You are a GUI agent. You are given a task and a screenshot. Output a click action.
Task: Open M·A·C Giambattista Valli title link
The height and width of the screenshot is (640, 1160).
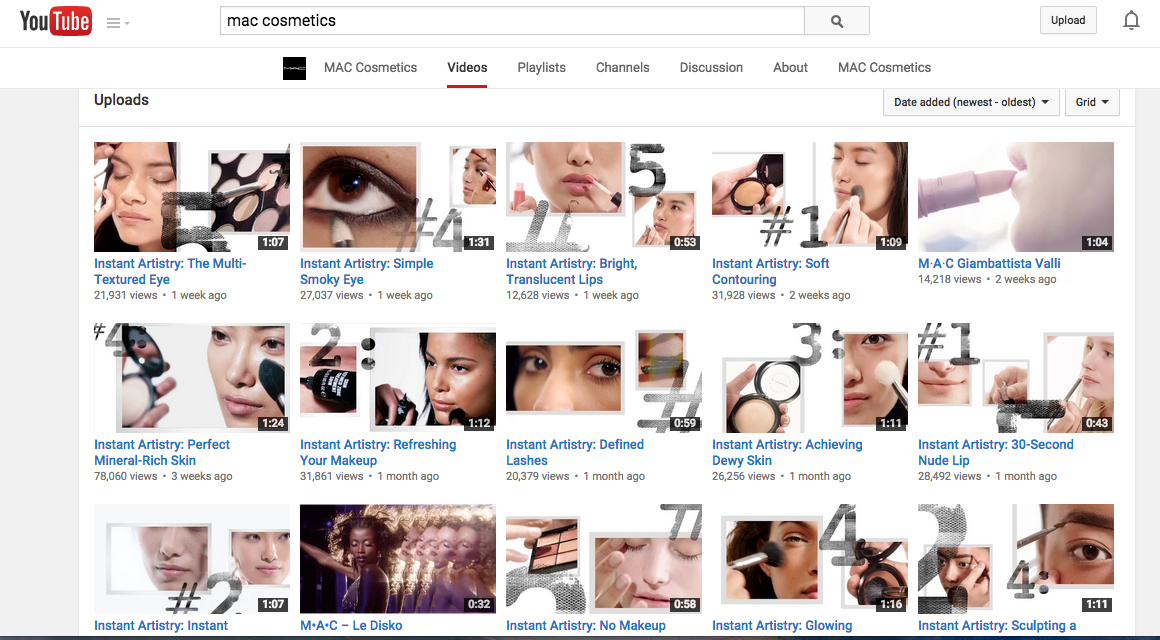pos(989,263)
